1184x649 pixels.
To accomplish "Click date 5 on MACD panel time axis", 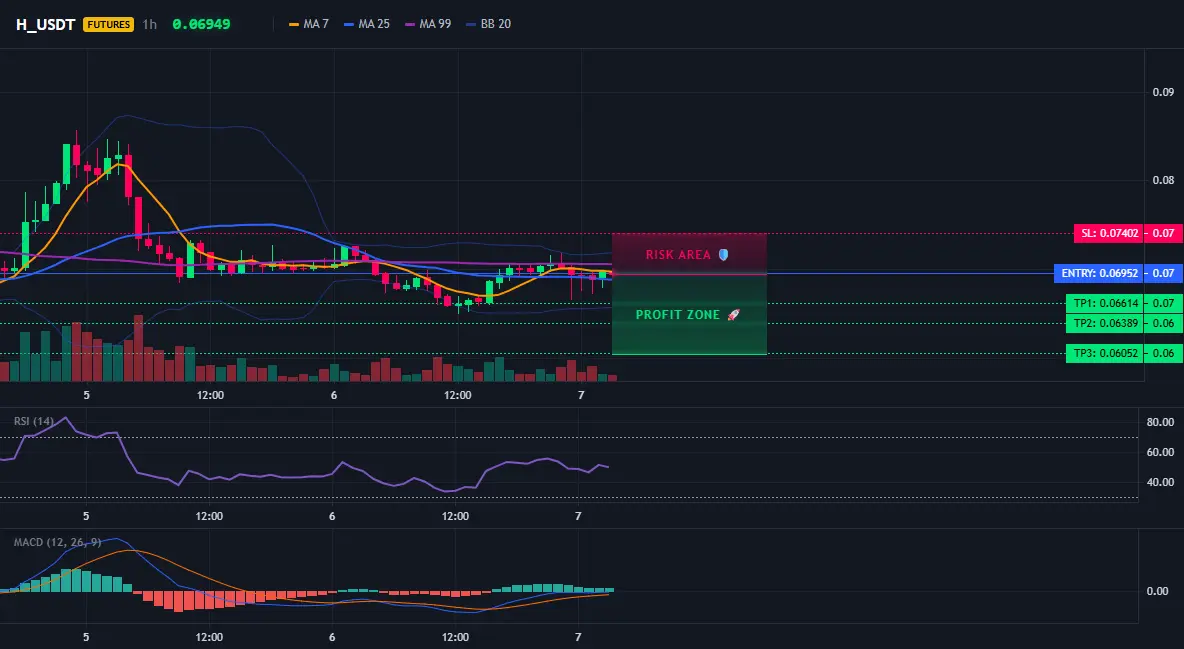I will coord(86,637).
